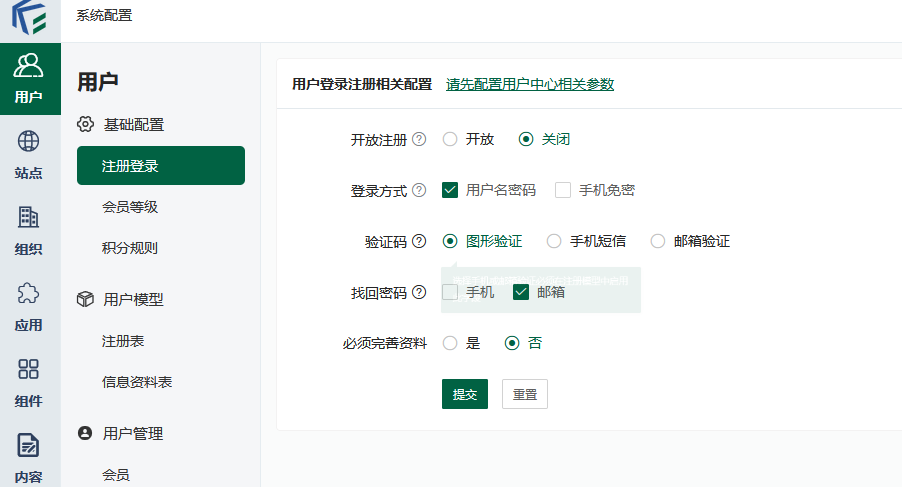Show help for 找回密码 question mark

[x=419, y=292]
